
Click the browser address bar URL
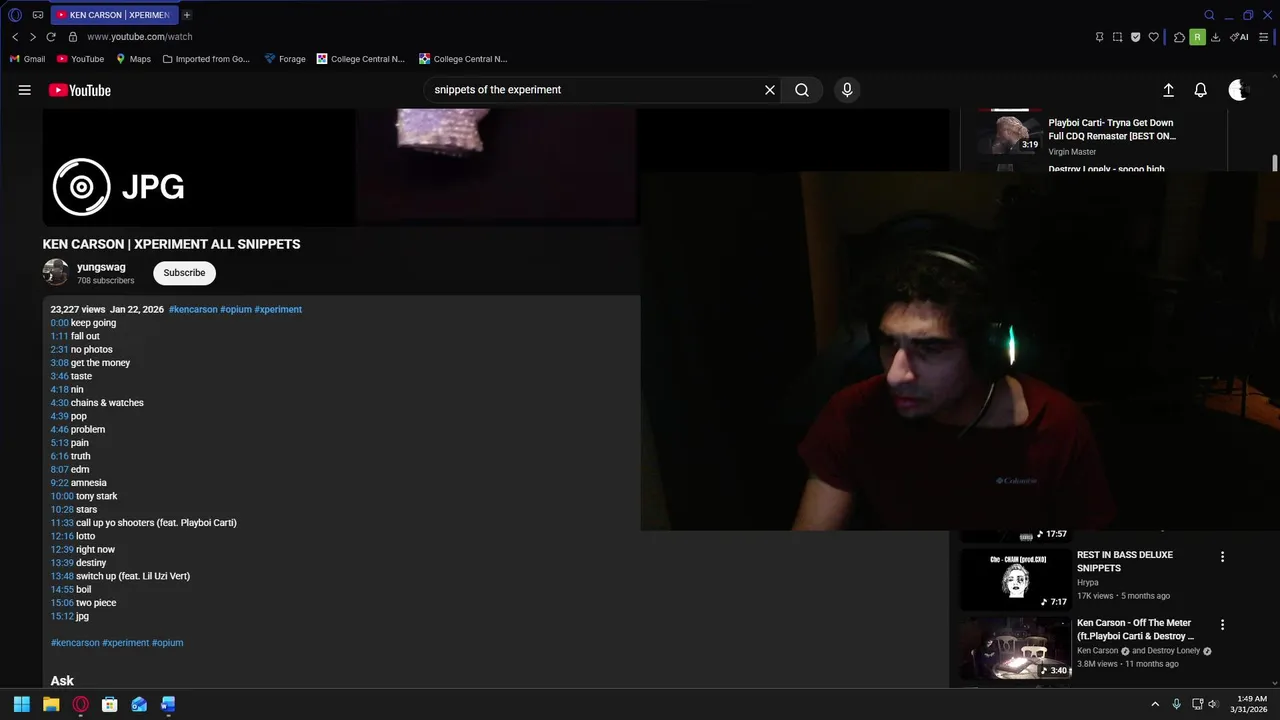coord(139,37)
